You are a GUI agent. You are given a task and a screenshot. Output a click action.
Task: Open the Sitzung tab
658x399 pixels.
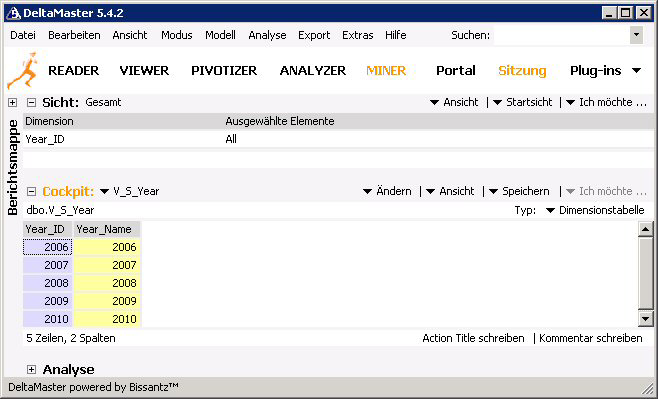pos(522,70)
